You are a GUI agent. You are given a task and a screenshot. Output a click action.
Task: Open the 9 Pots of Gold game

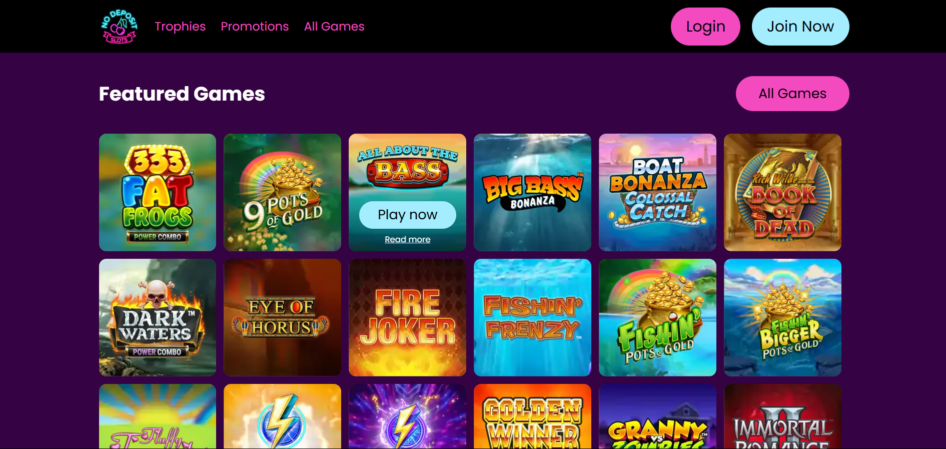tap(282, 193)
